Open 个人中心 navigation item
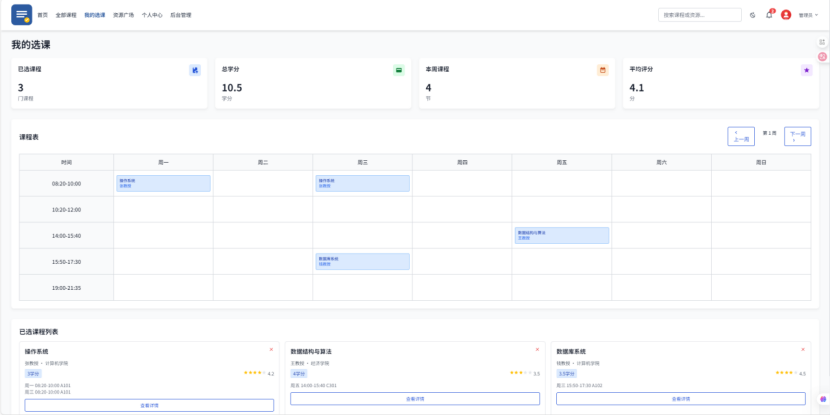Screen dimensions: 831x416 coord(152,15)
